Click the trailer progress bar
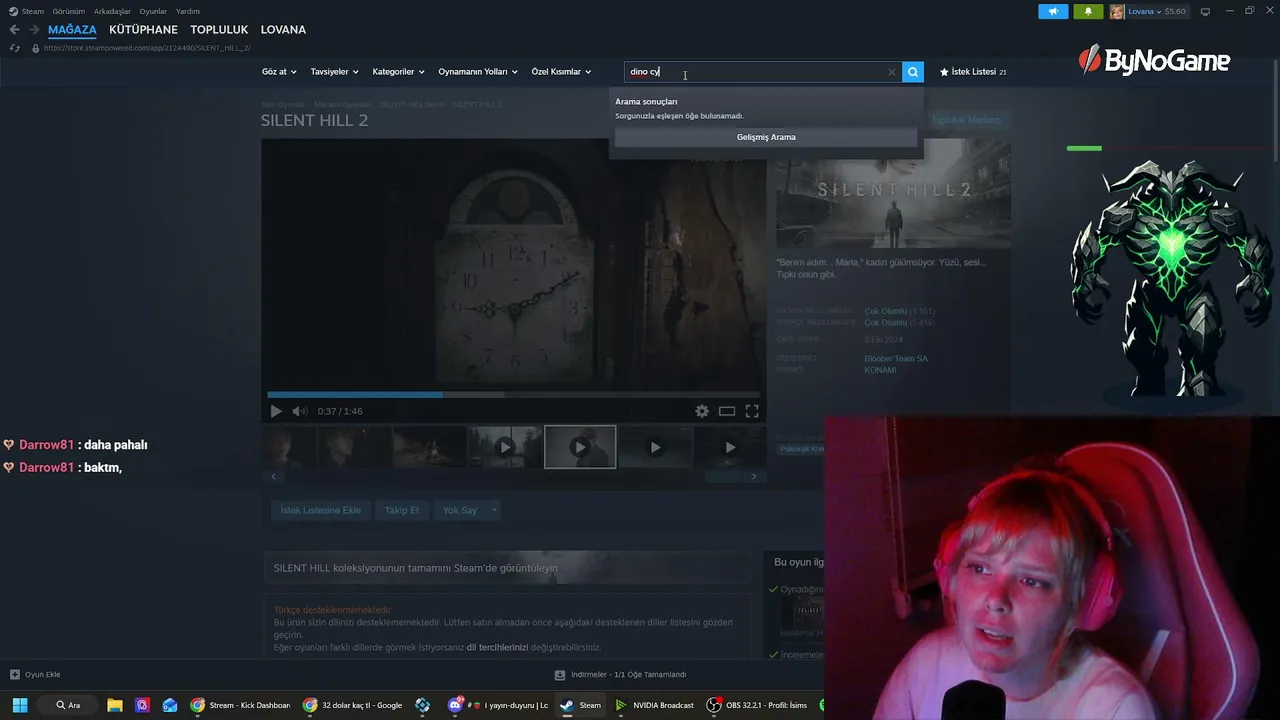1280x720 pixels. click(x=513, y=395)
